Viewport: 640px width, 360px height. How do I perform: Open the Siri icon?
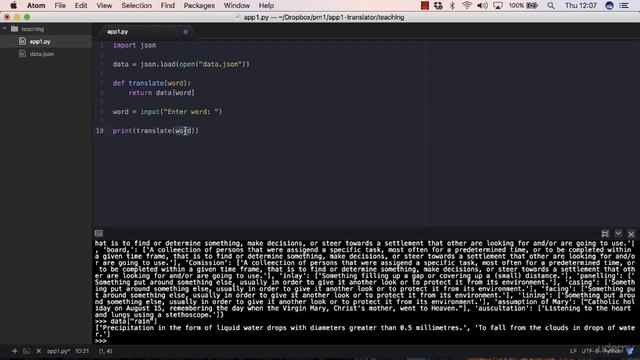609,5
